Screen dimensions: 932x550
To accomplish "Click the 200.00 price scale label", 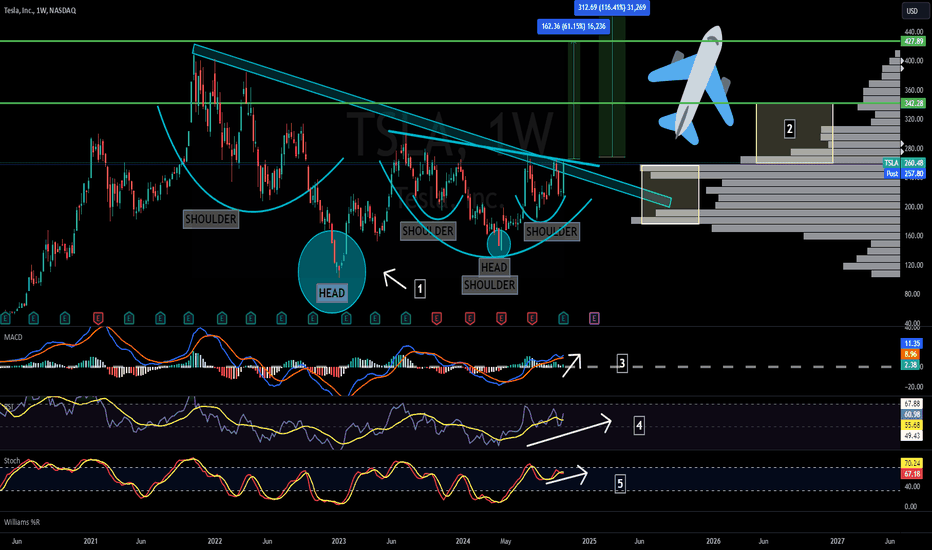I will coord(914,207).
